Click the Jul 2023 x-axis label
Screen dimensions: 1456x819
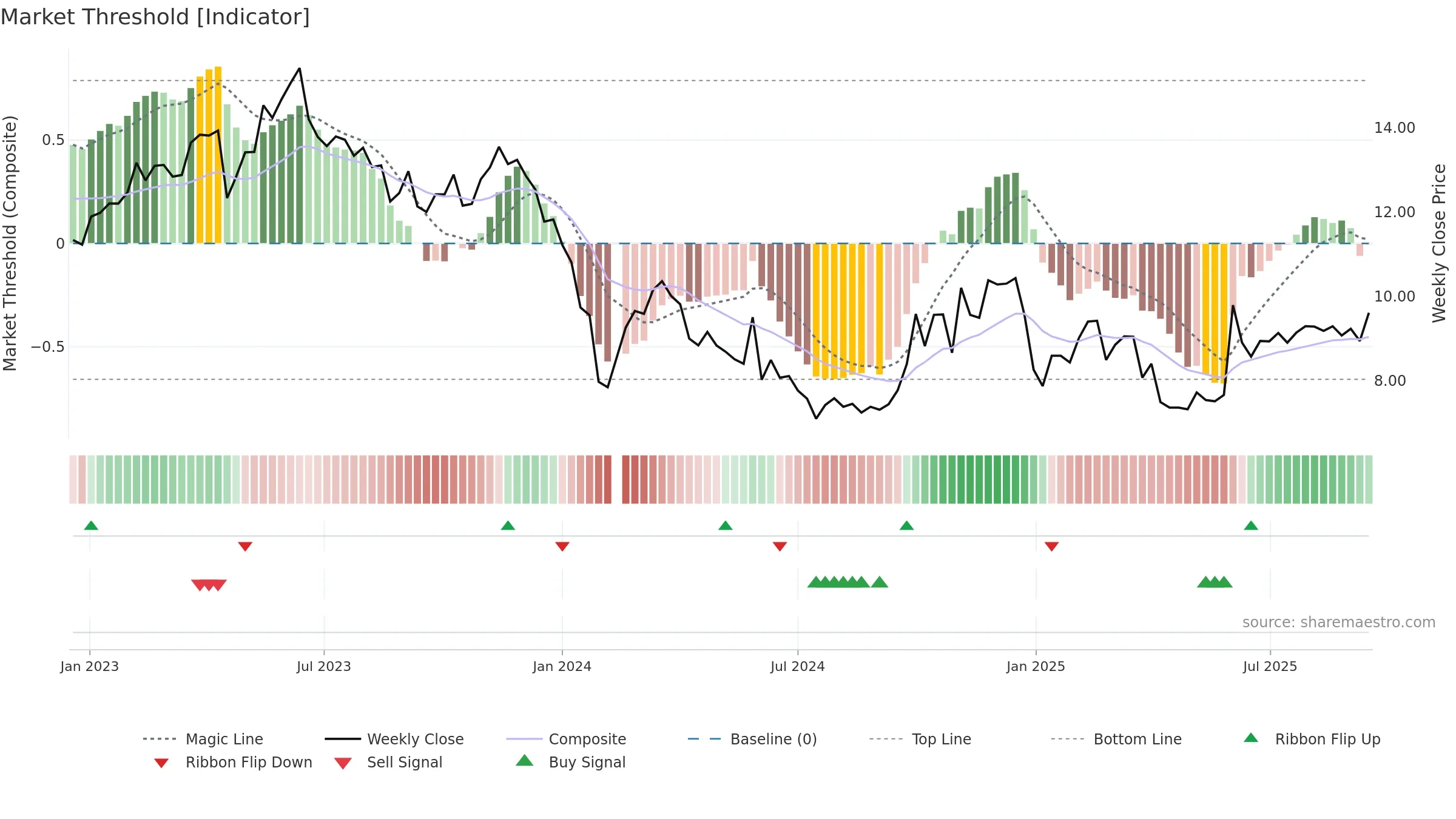(x=324, y=666)
